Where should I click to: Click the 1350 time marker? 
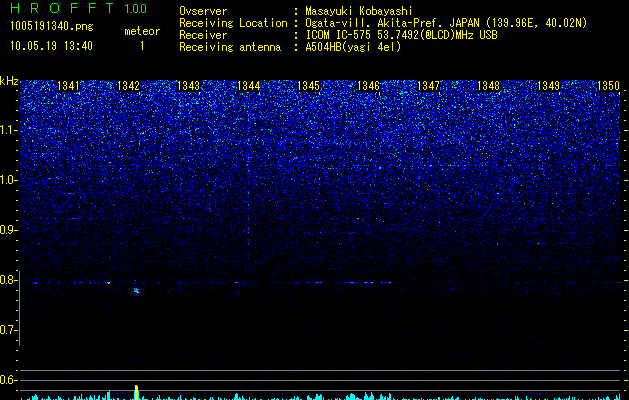(609, 86)
